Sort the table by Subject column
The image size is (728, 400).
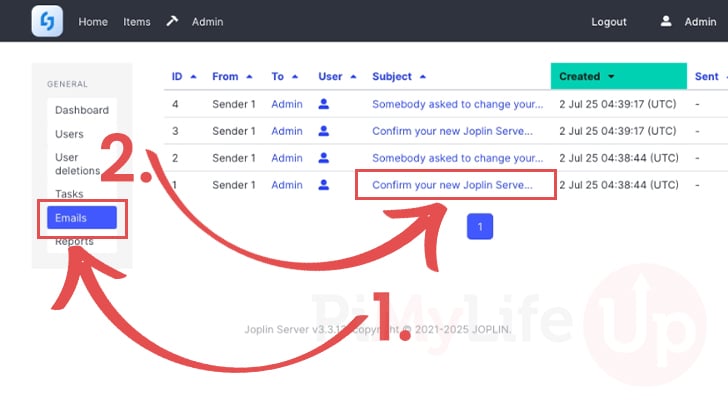[399, 77]
